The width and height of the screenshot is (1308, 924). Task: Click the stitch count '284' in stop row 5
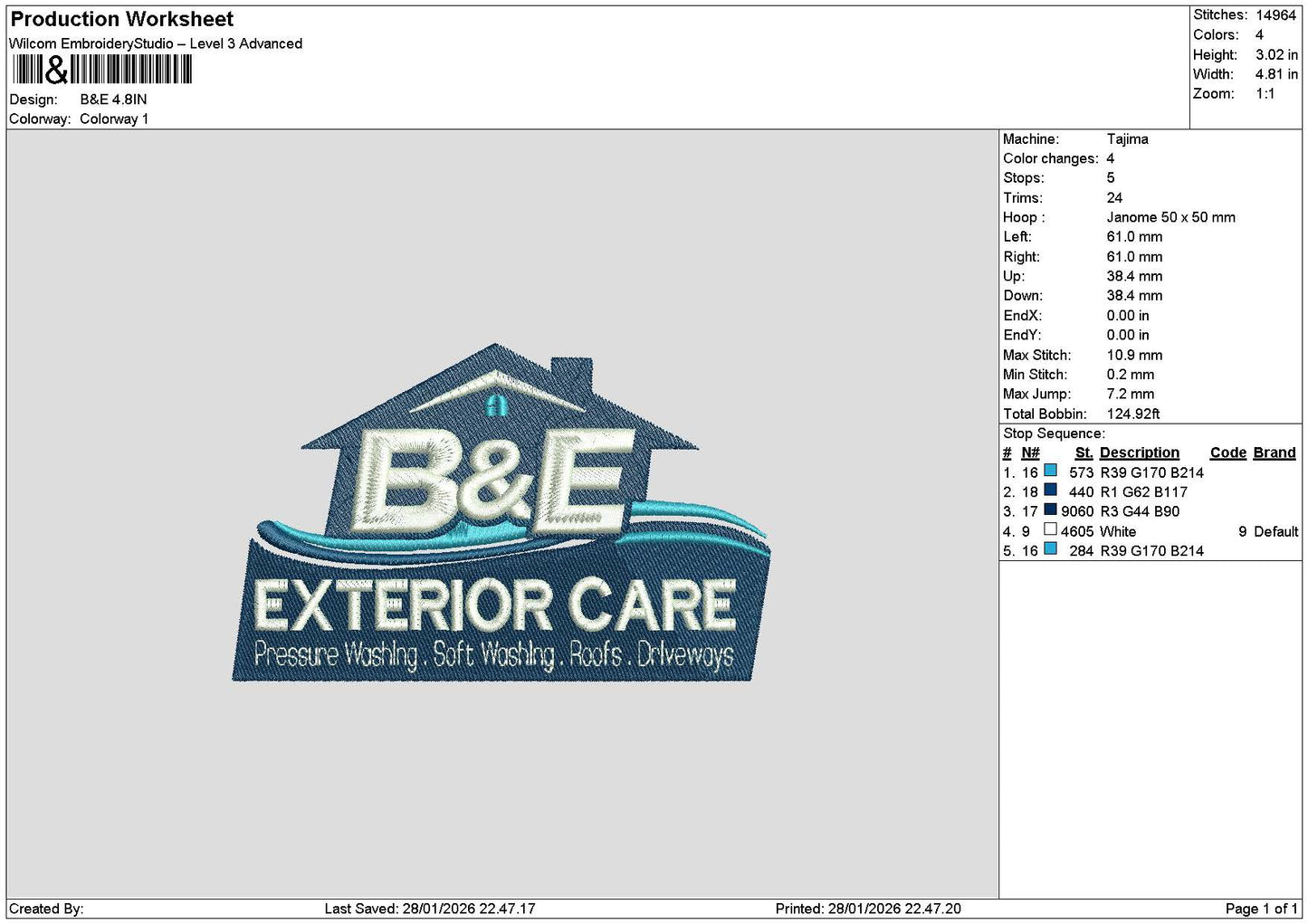[x=1082, y=550]
